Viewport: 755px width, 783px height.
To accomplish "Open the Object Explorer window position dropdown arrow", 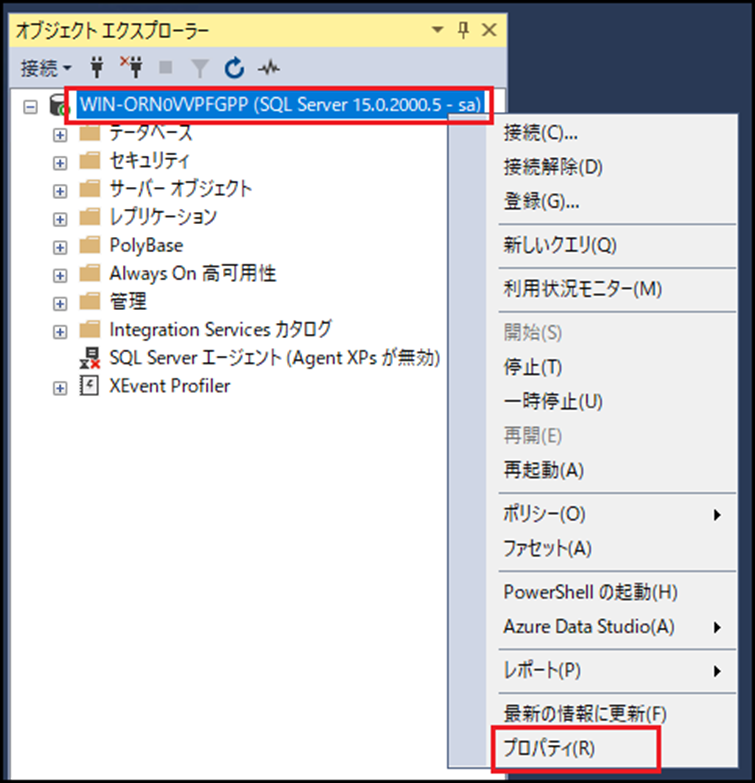I will point(437,30).
